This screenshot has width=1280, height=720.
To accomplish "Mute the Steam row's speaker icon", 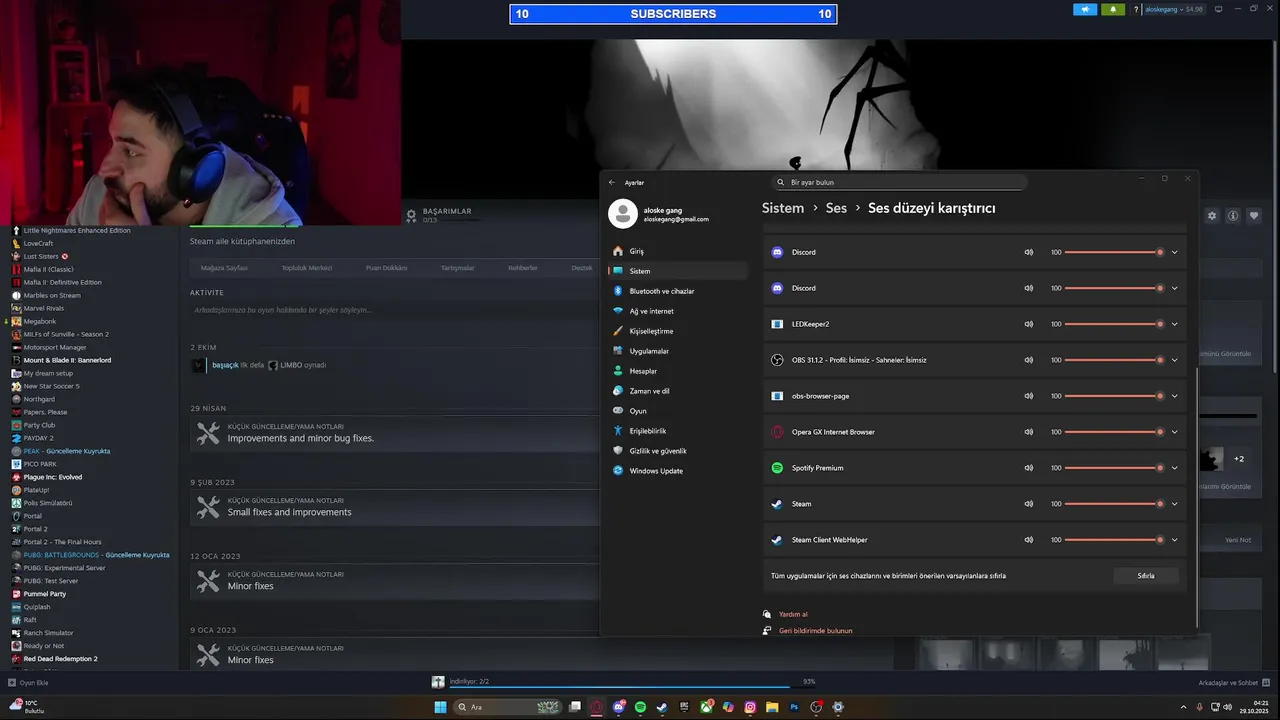I will tap(1028, 504).
